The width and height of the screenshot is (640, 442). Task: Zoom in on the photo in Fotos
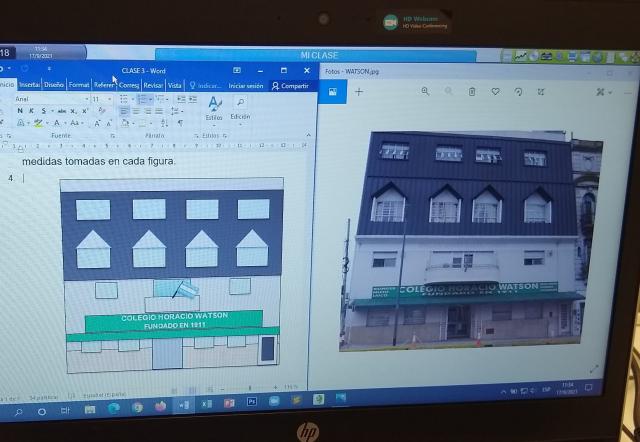[x=425, y=91]
